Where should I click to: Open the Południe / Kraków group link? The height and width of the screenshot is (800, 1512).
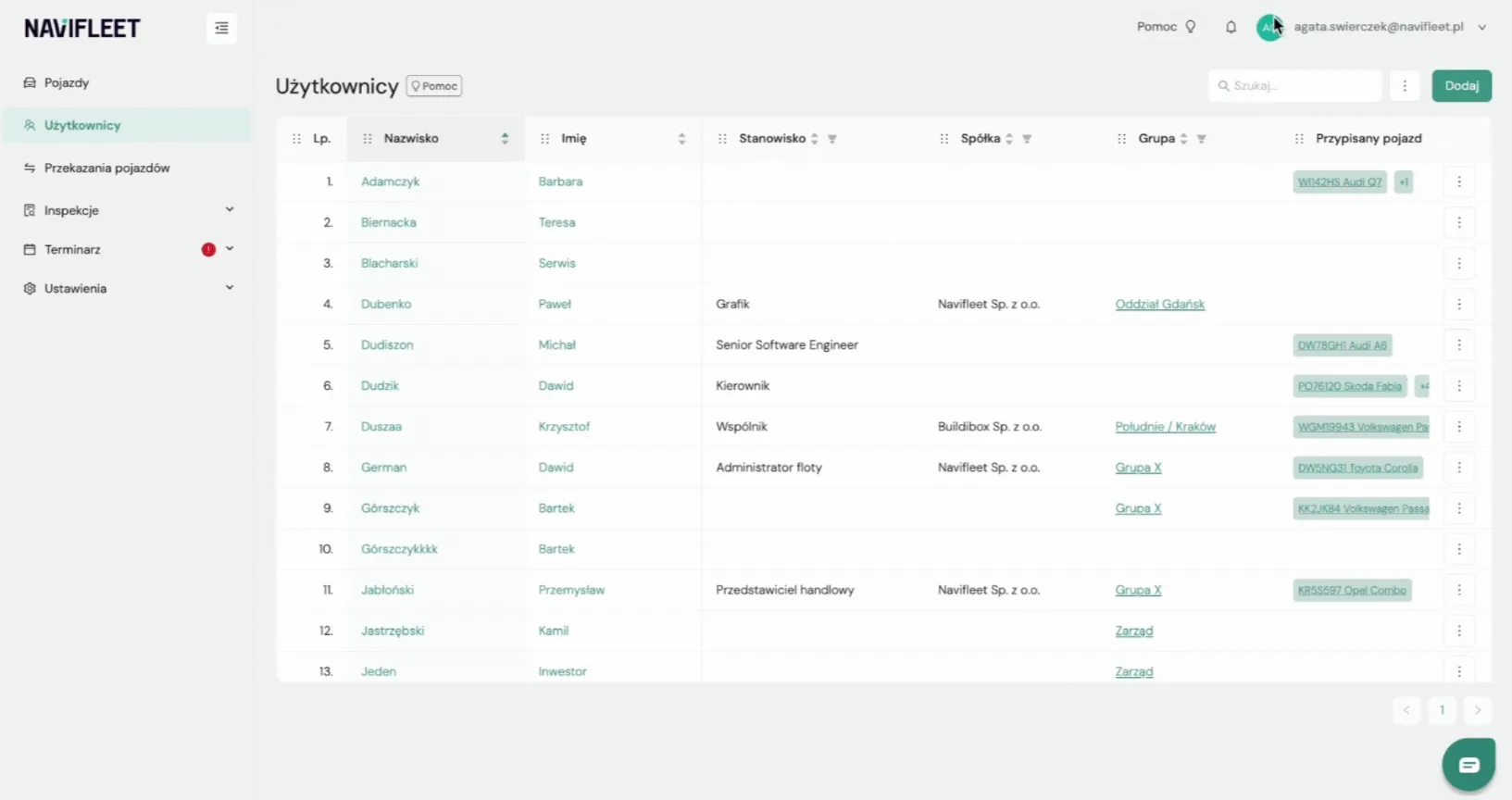(x=1166, y=427)
